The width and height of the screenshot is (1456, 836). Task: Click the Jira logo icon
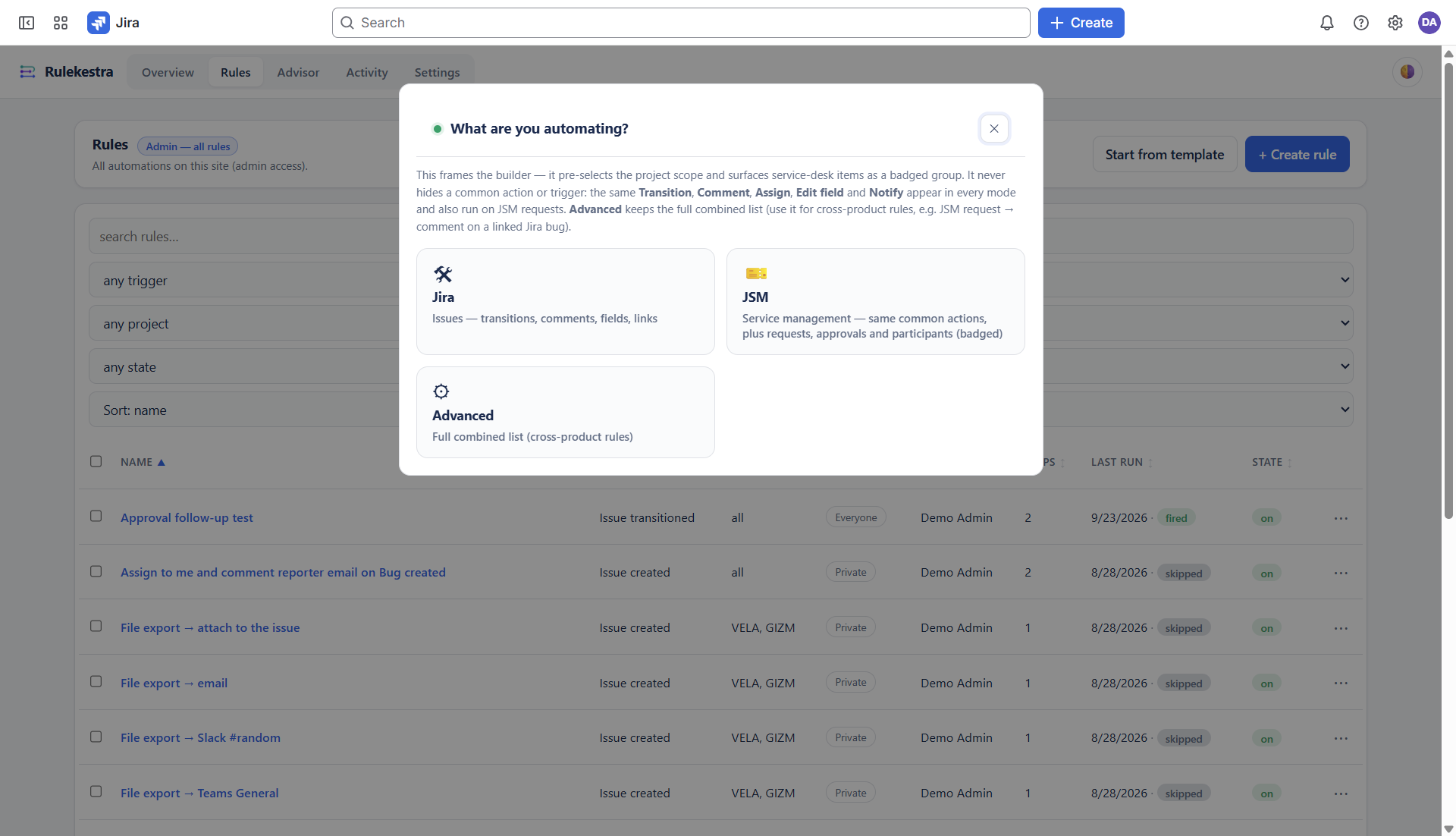pos(99,23)
